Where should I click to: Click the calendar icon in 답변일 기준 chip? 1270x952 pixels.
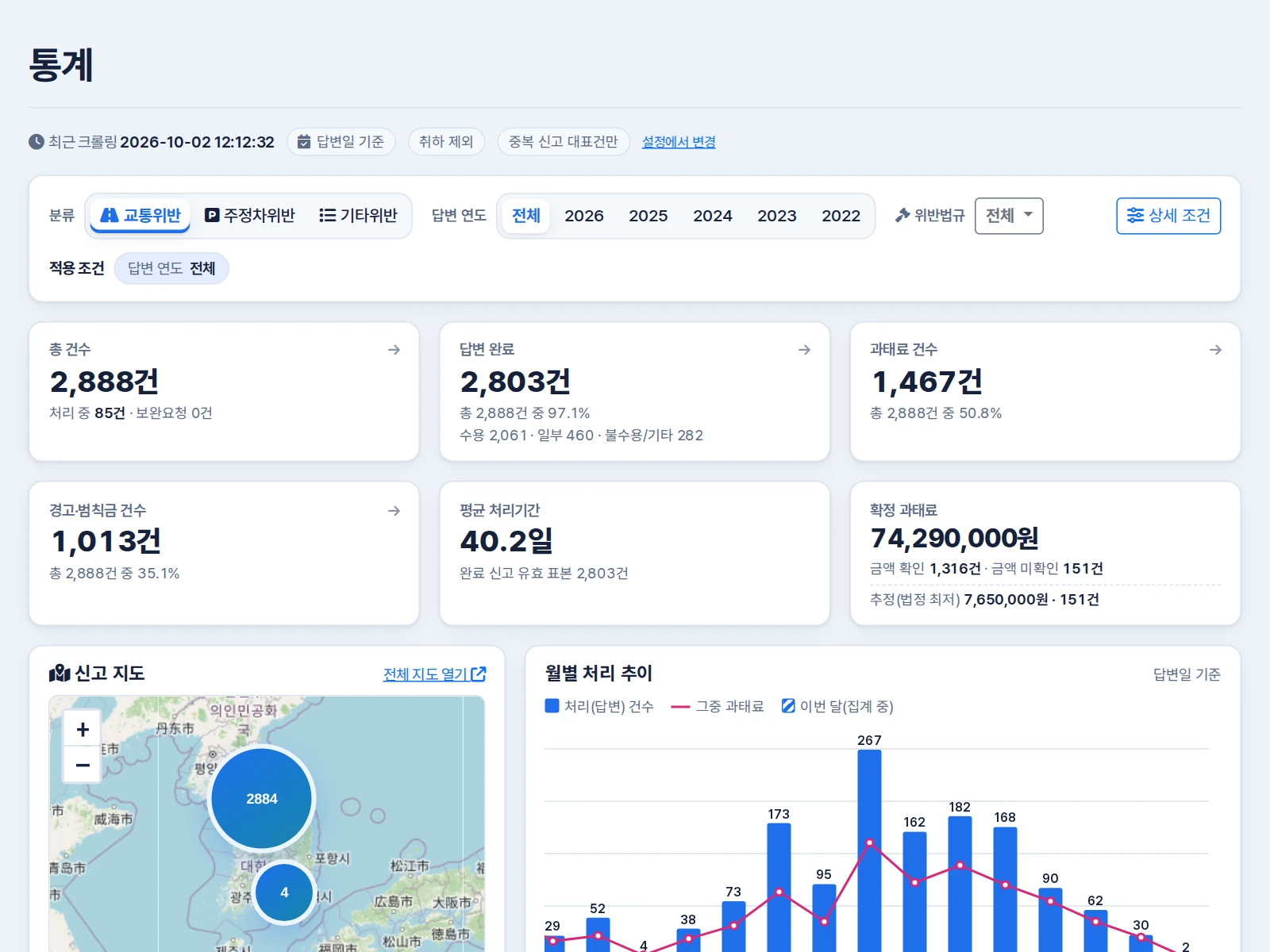coord(304,142)
